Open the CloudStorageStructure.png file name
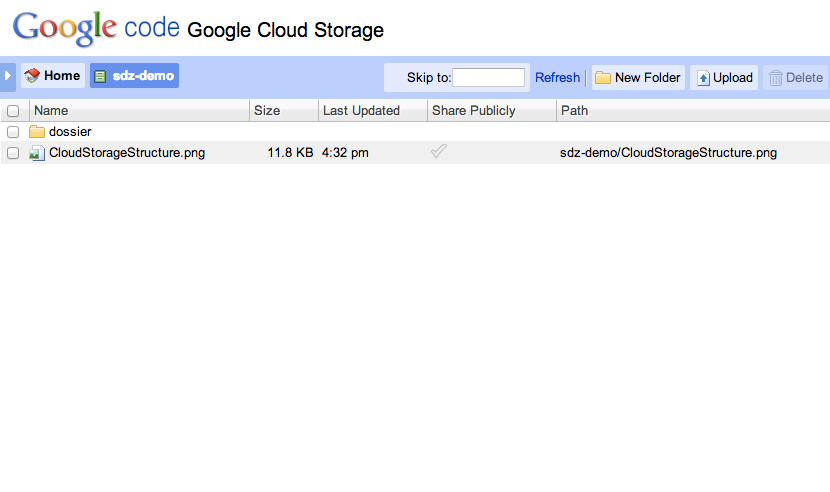This screenshot has width=830, height=492. point(127,153)
